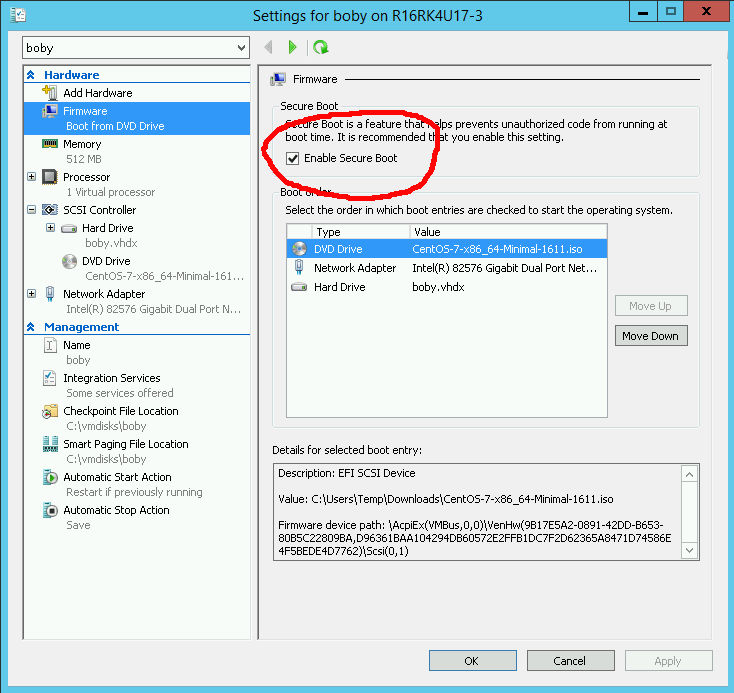Click details box scroll down arrow
Viewport: 734px width, 693px height.
[x=690, y=550]
